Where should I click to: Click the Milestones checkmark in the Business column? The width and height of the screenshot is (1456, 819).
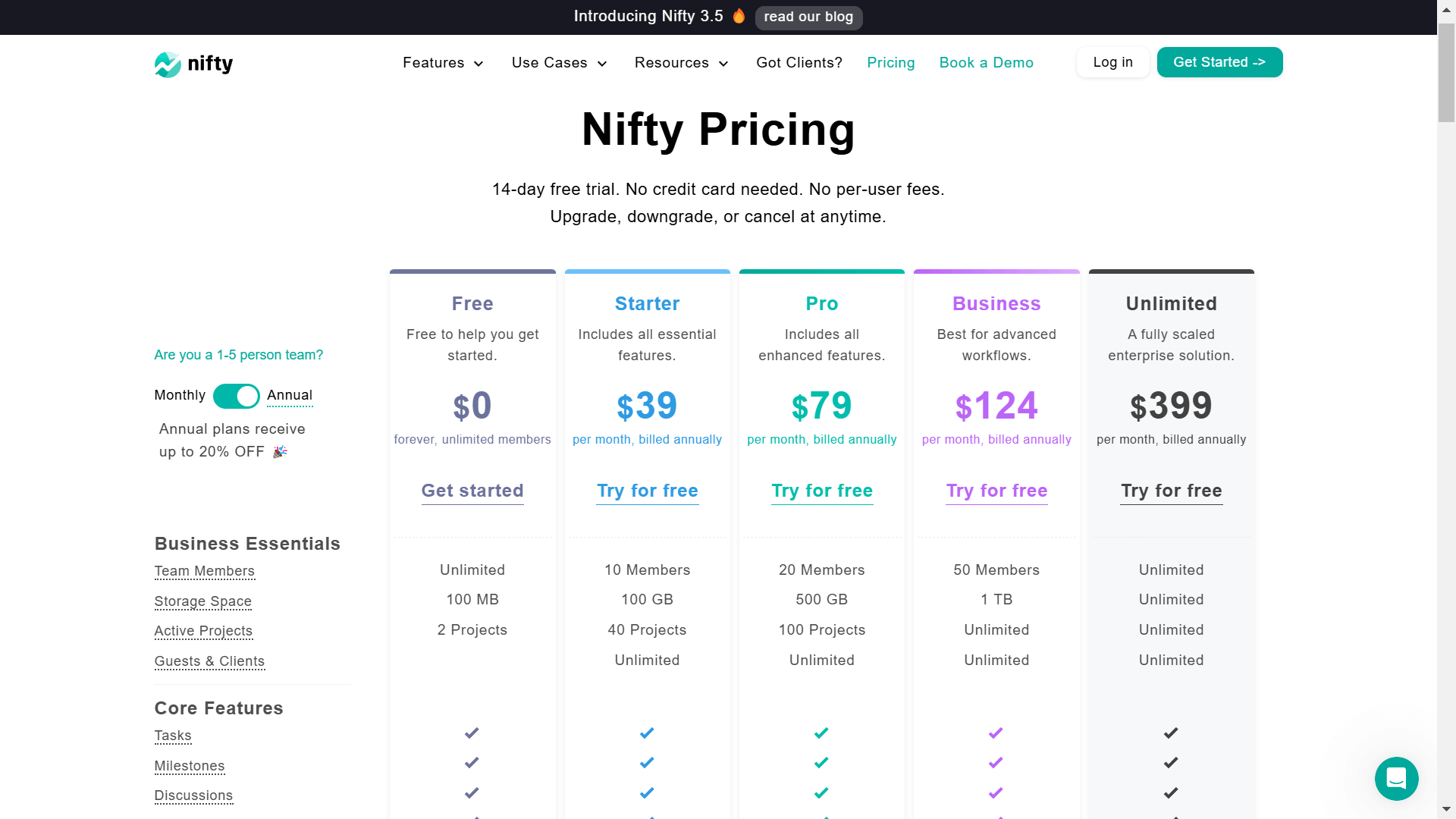[x=996, y=763]
